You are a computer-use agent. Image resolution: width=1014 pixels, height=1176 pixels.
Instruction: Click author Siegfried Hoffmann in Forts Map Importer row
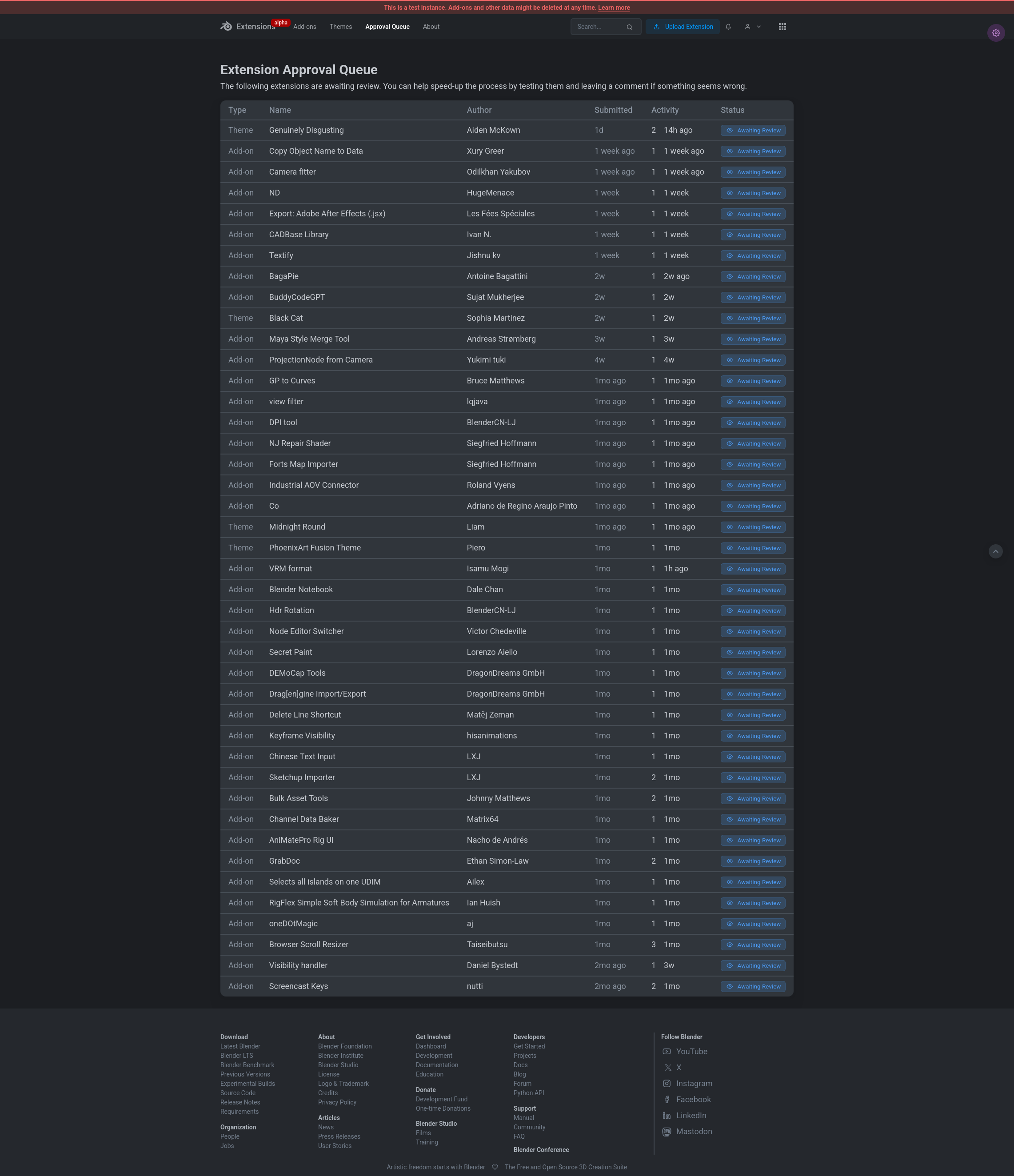click(501, 464)
